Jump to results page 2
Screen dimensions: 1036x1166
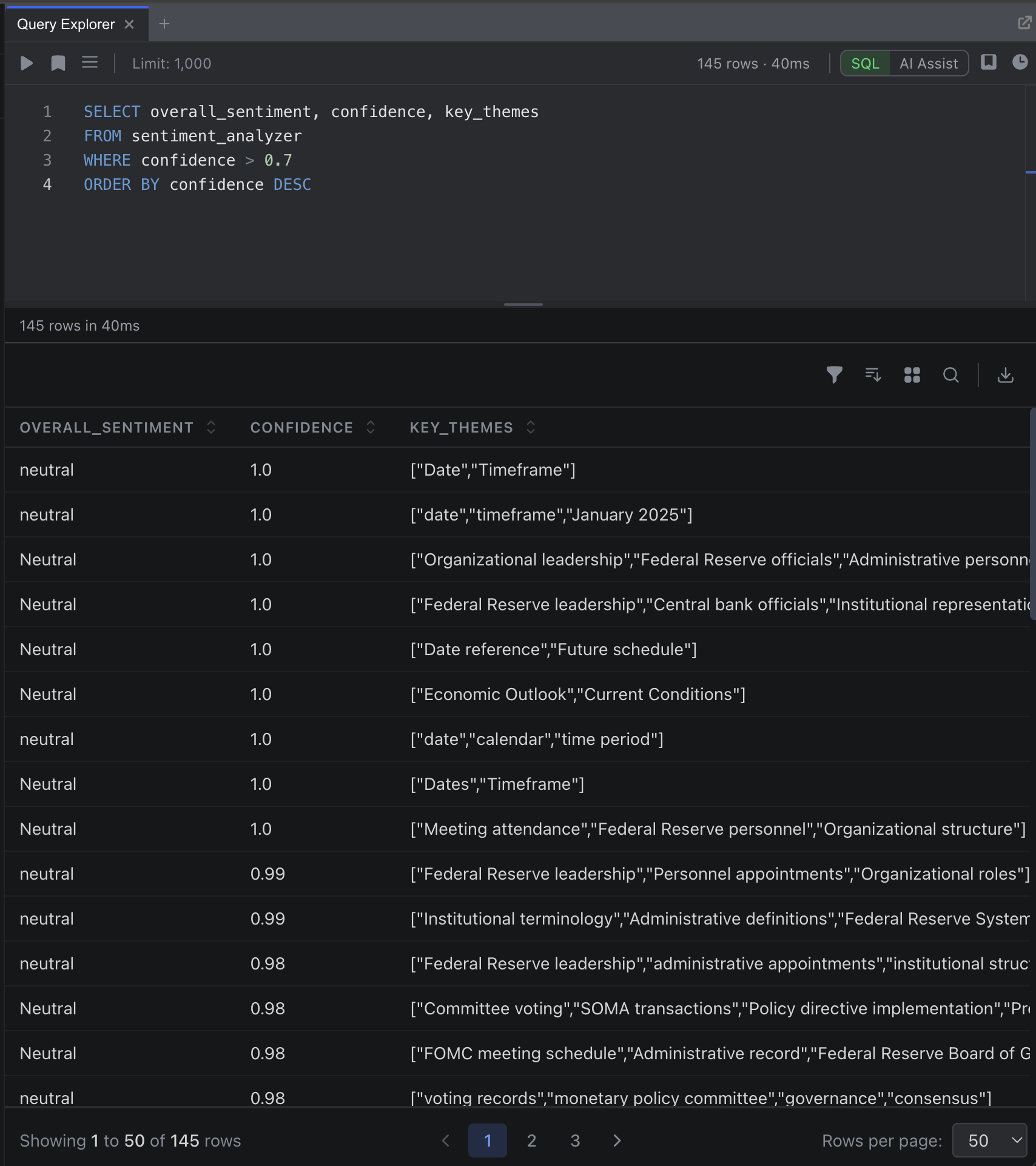click(x=531, y=1141)
